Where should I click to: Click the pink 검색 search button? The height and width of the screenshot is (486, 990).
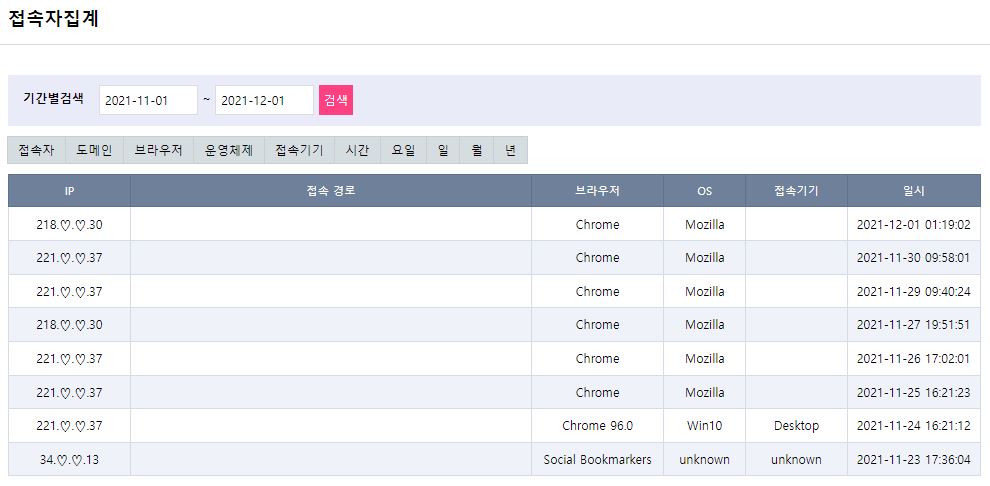point(336,100)
